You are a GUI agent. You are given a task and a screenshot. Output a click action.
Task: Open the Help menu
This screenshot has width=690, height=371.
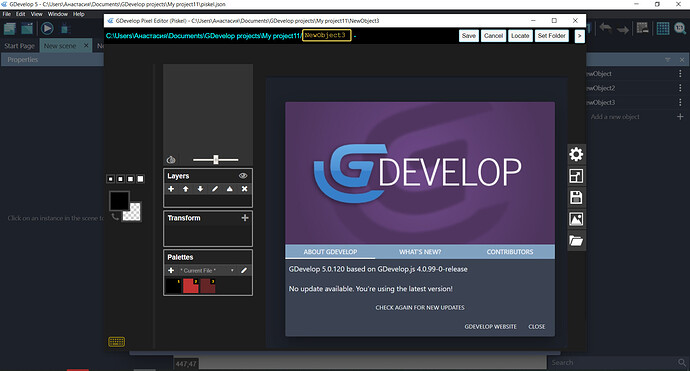79,14
